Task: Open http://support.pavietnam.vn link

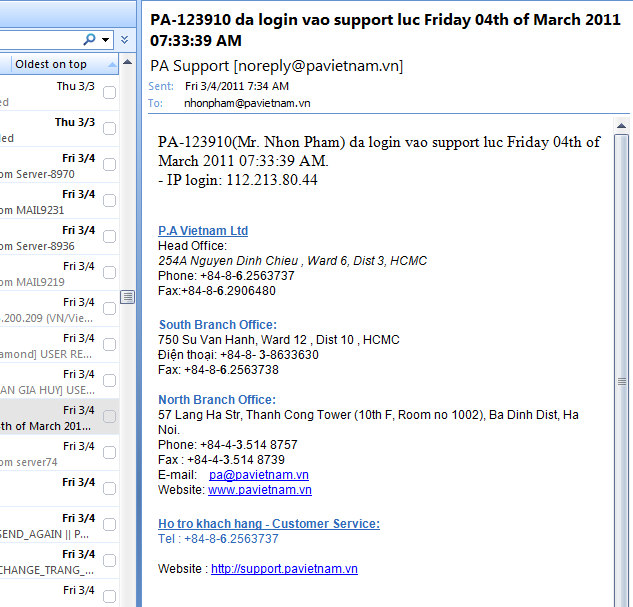Action: click(x=284, y=569)
